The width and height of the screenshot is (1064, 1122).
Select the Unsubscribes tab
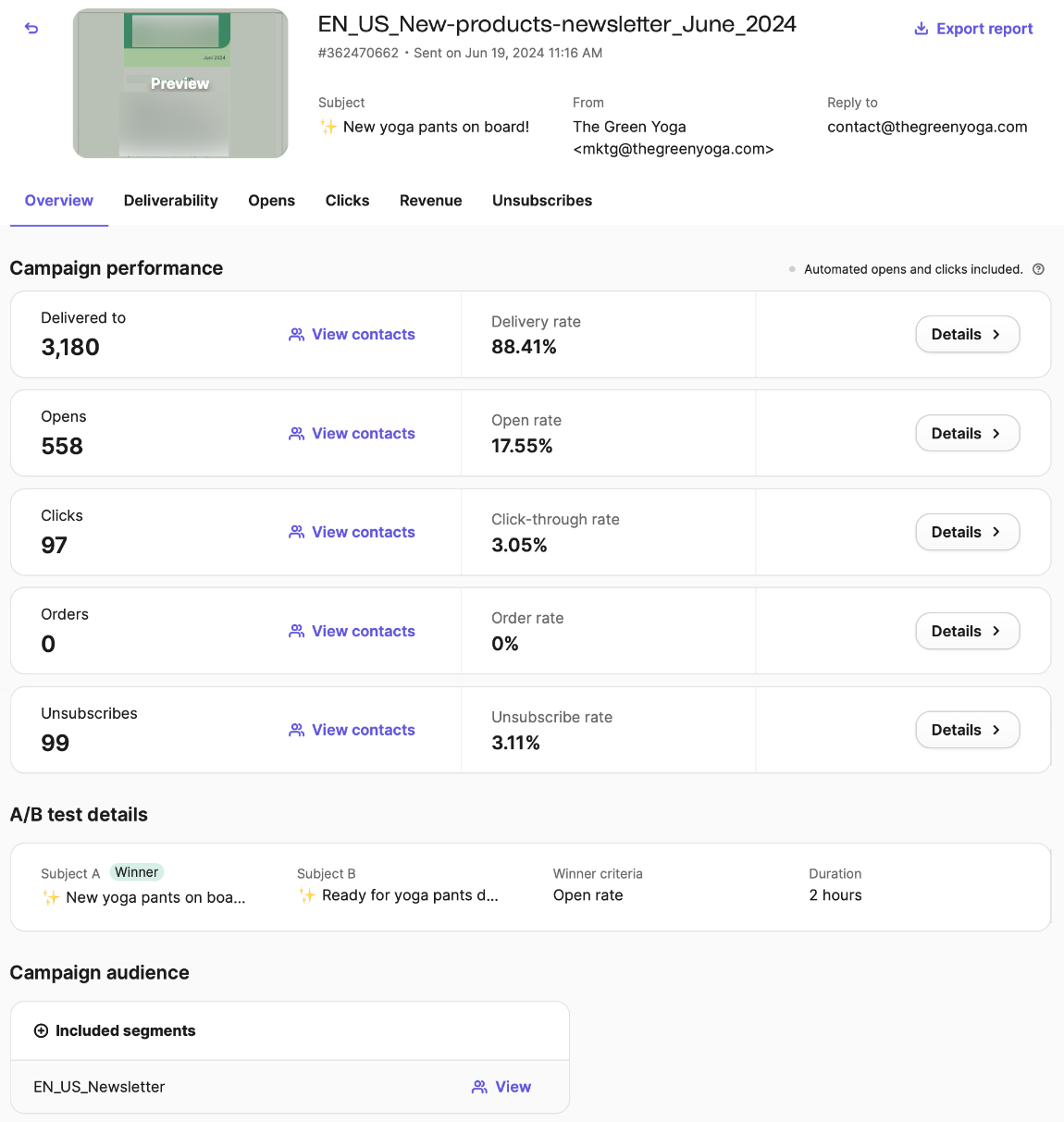point(541,201)
